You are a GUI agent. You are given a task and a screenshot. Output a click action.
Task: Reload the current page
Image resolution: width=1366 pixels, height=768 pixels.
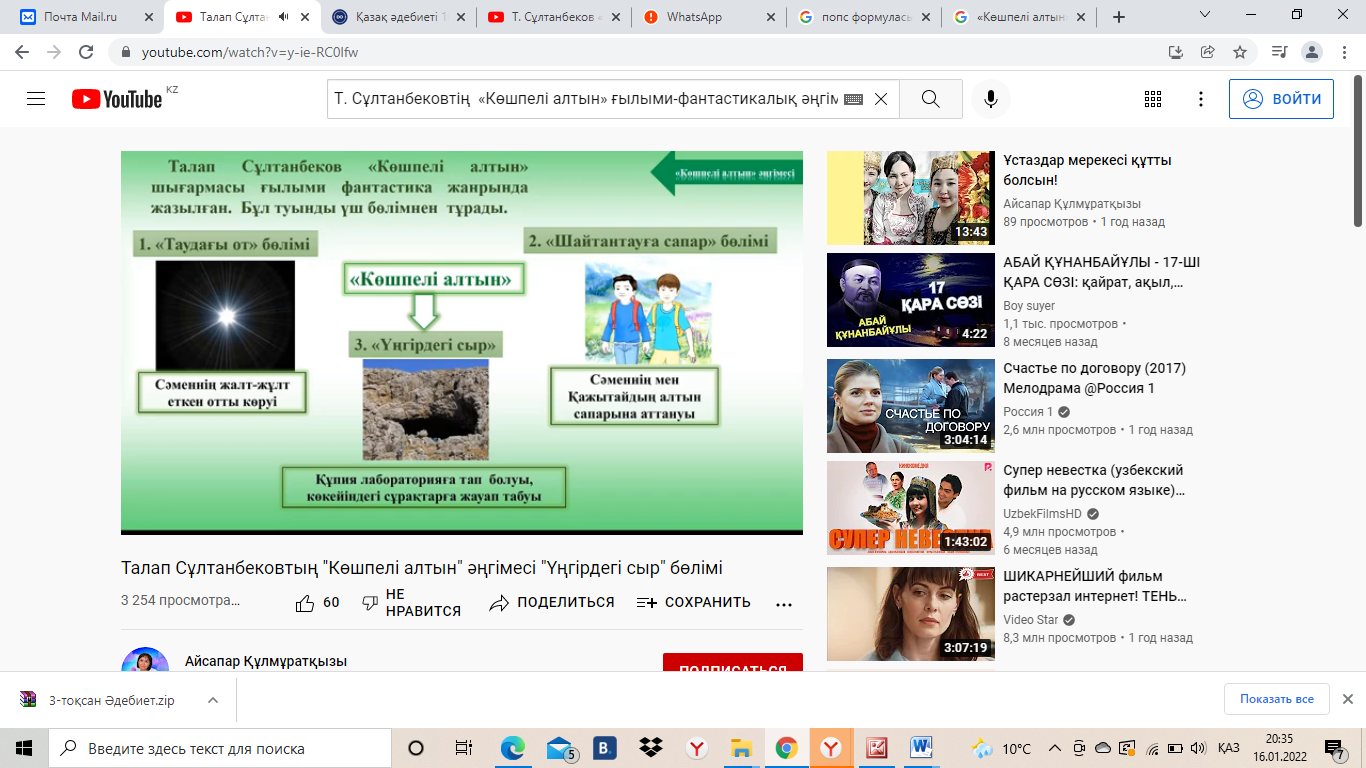86,52
